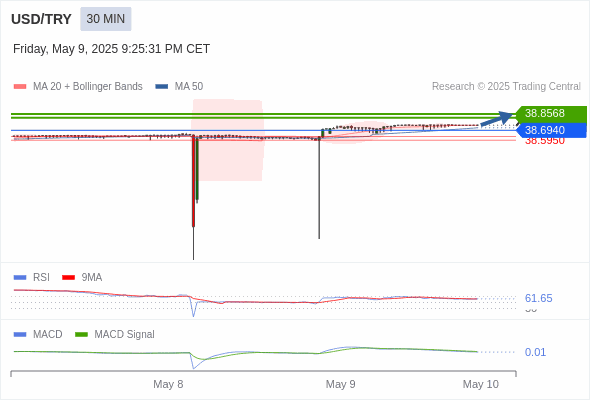Click the USD/TRY pair title
This screenshot has height=400, width=590.
pos(41,19)
